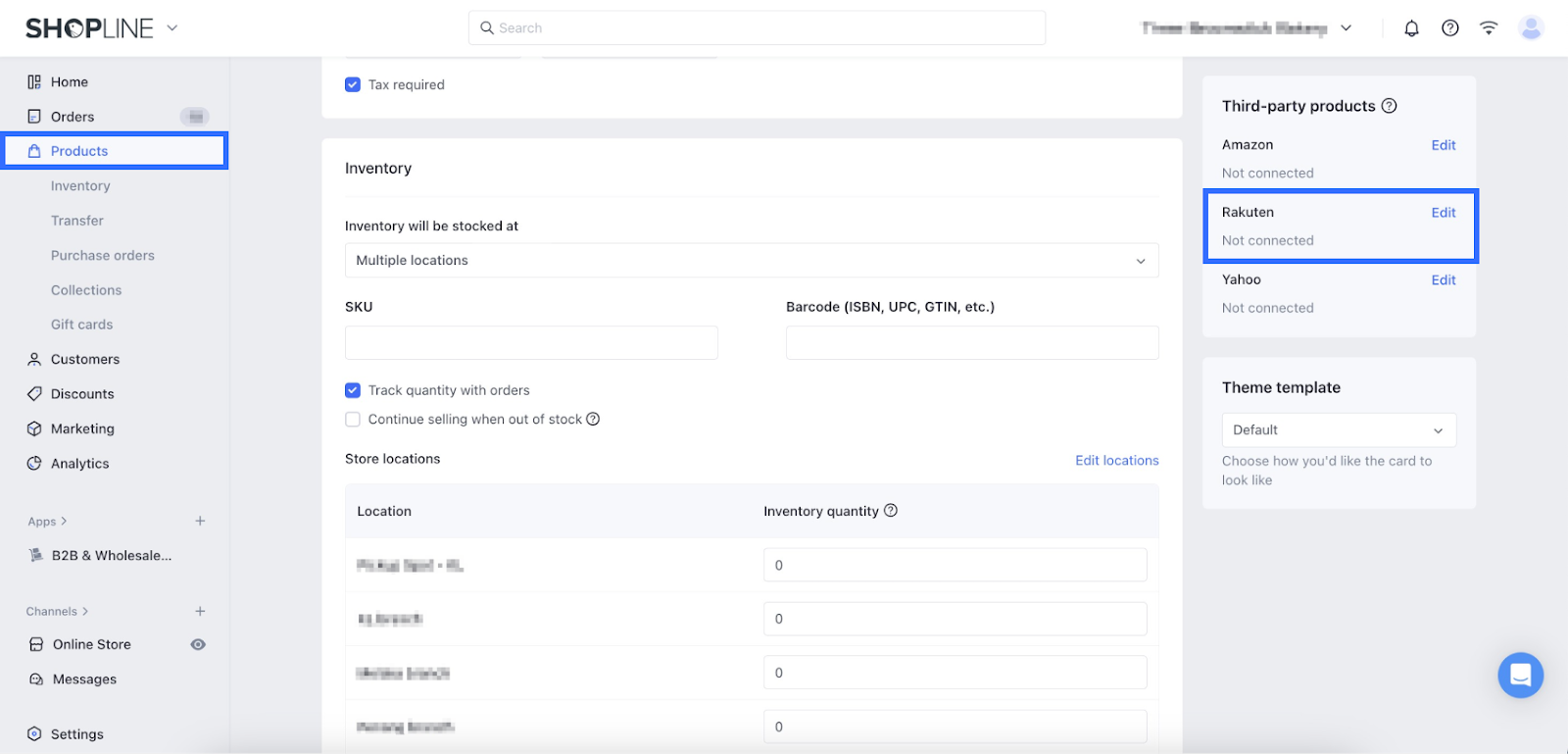Disable Track quantity with orders
This screenshot has width=1568, height=754.
[353, 390]
